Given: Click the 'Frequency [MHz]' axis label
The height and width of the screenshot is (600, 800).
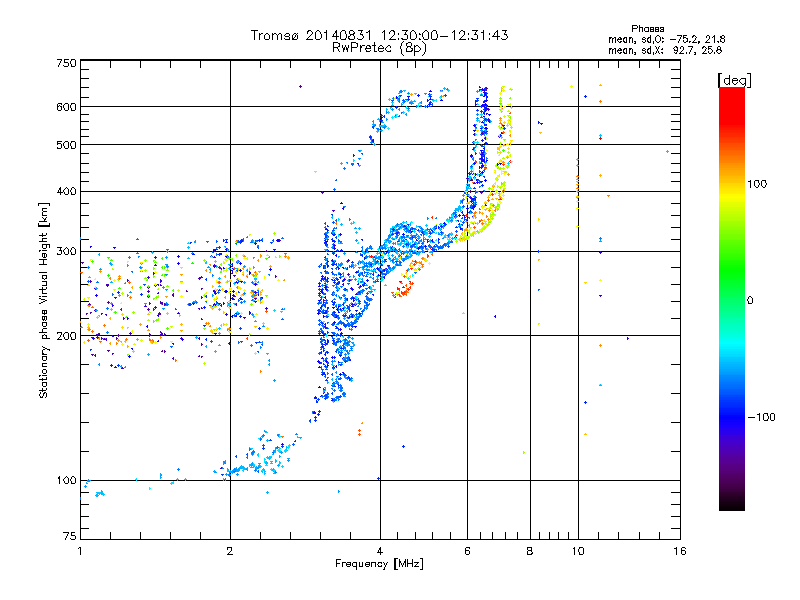Looking at the screenshot, I should (379, 564).
